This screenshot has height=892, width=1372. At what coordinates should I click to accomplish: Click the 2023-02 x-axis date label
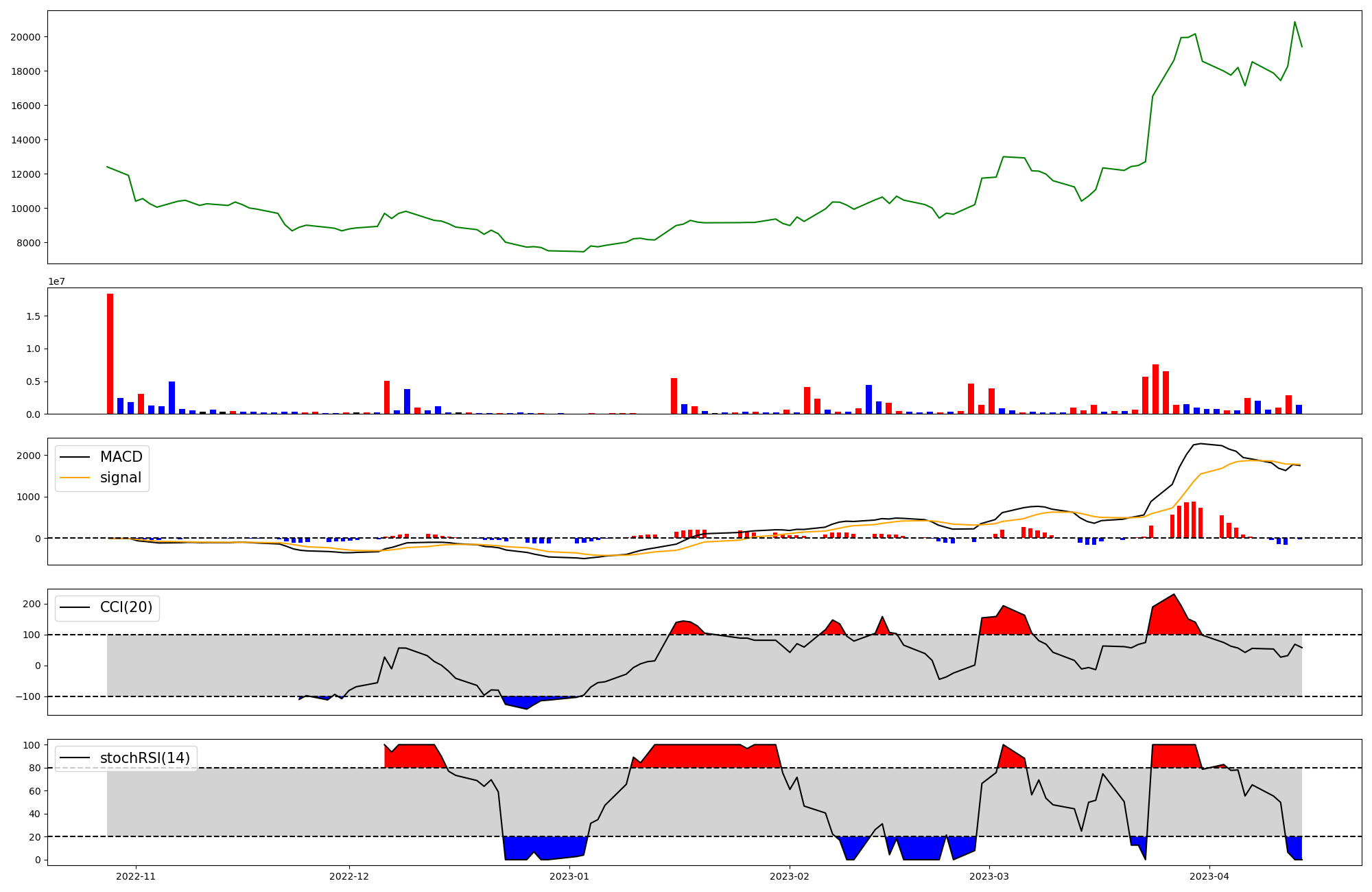(x=790, y=876)
